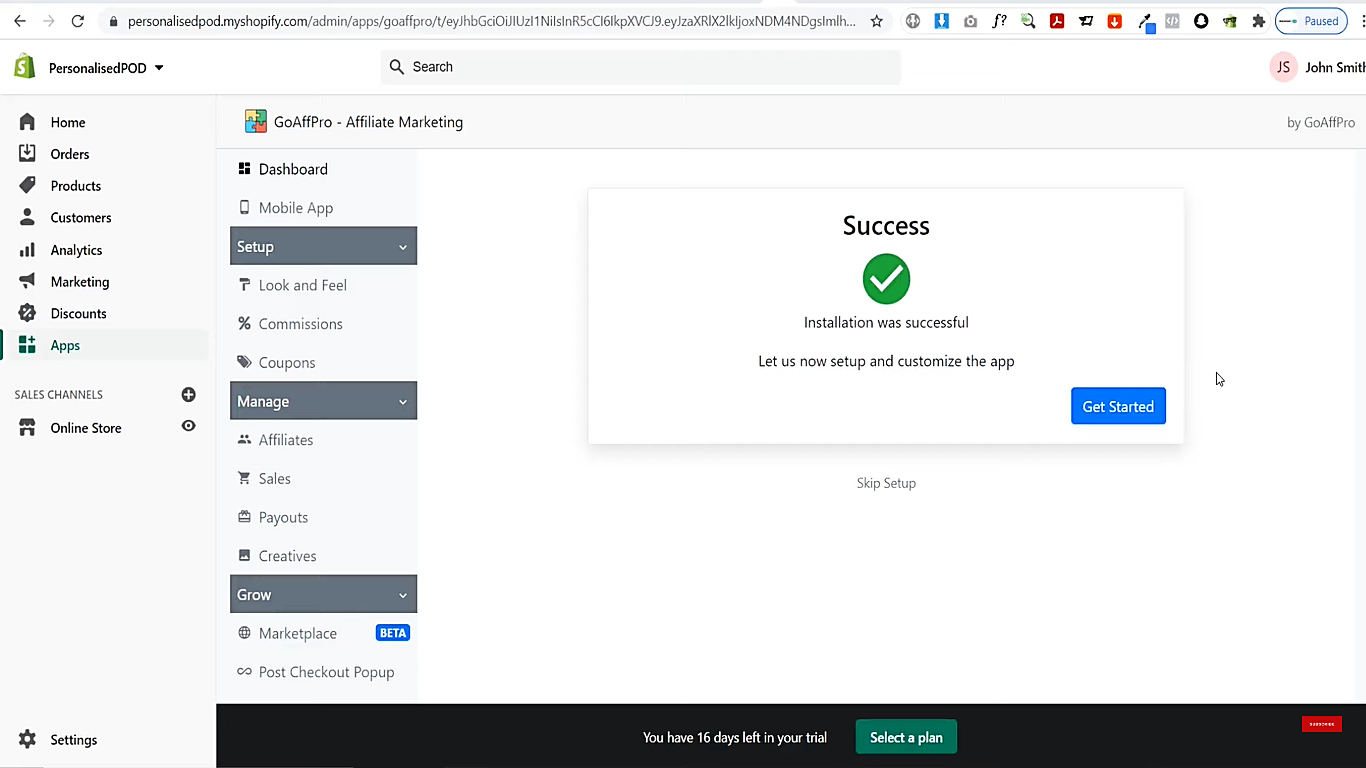The height and width of the screenshot is (768, 1366).
Task: Open the PersonalisedPOD store switcher dropdown
Action: [x=106, y=68]
